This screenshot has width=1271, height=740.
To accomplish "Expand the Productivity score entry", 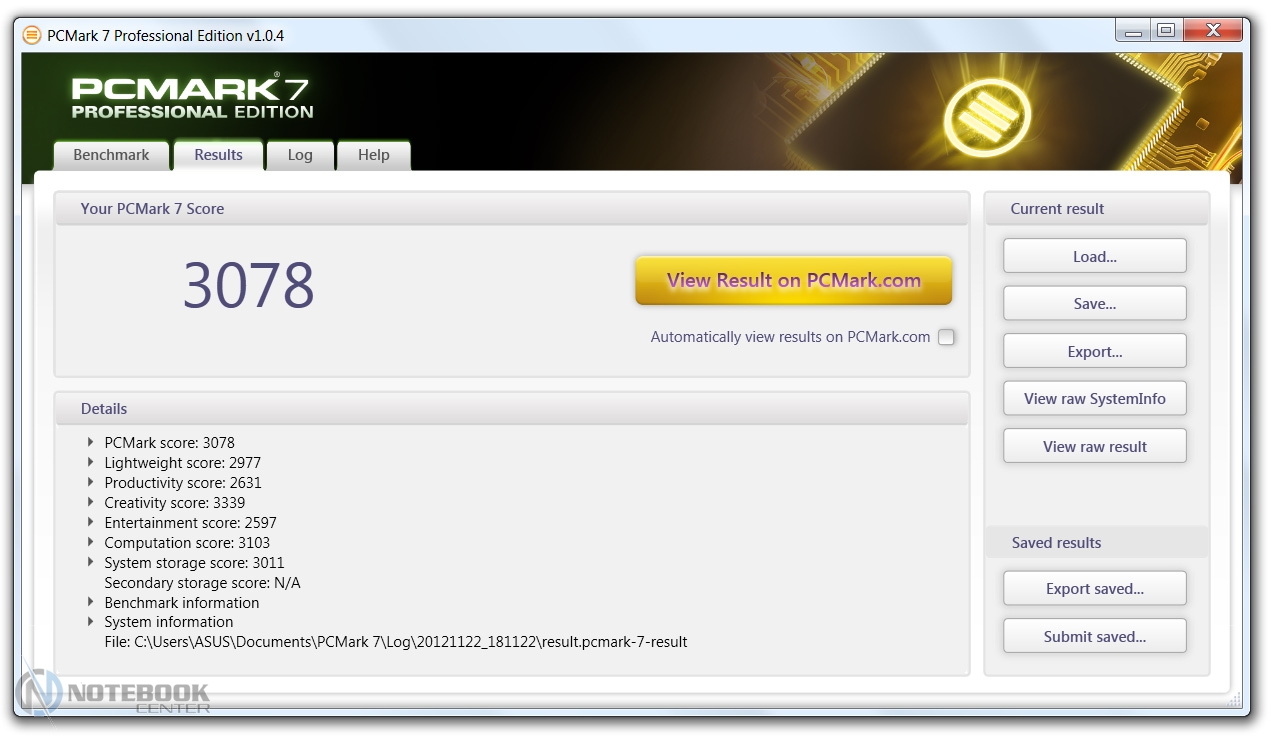I will point(92,482).
